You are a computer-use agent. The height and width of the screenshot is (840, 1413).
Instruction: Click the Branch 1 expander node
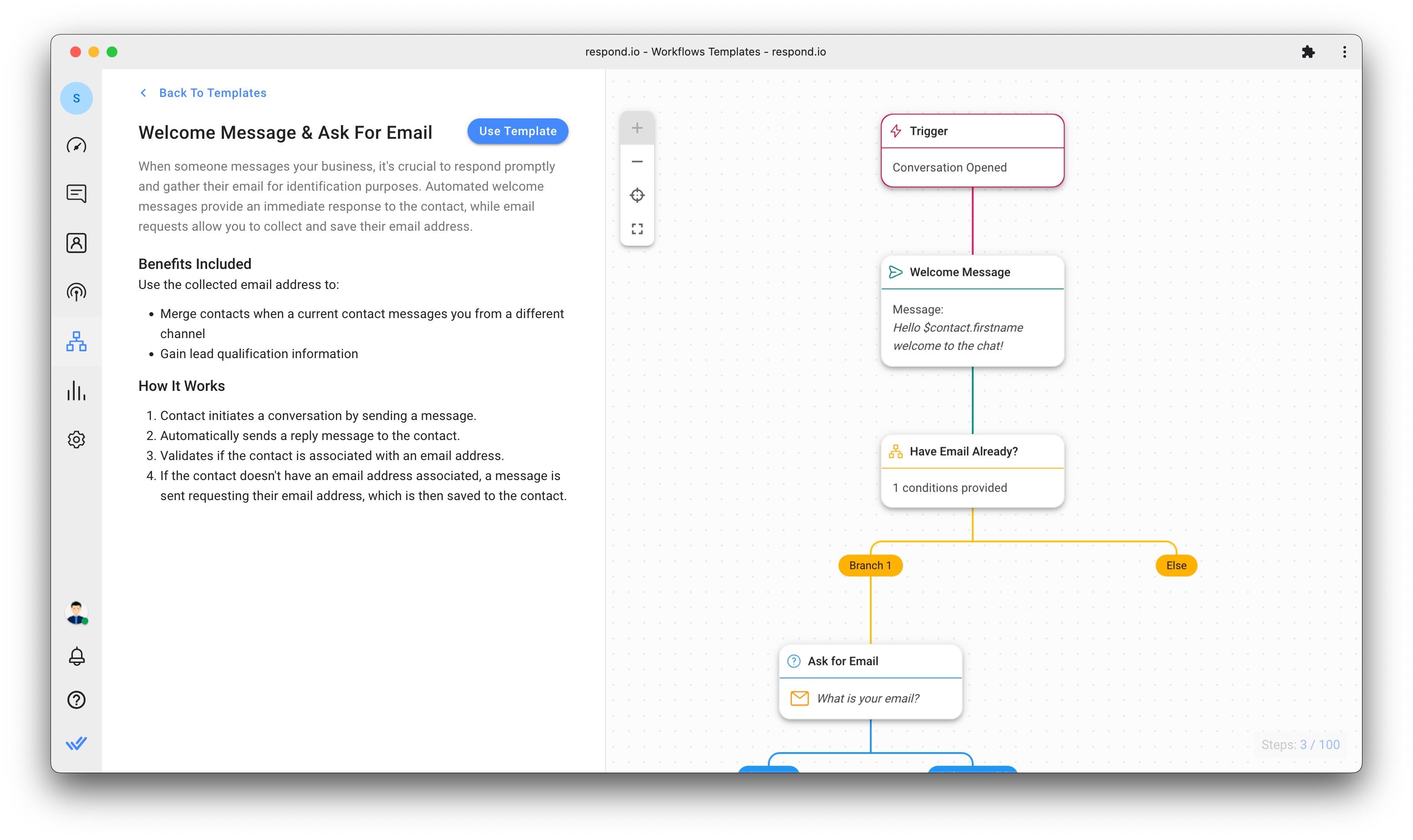point(870,565)
